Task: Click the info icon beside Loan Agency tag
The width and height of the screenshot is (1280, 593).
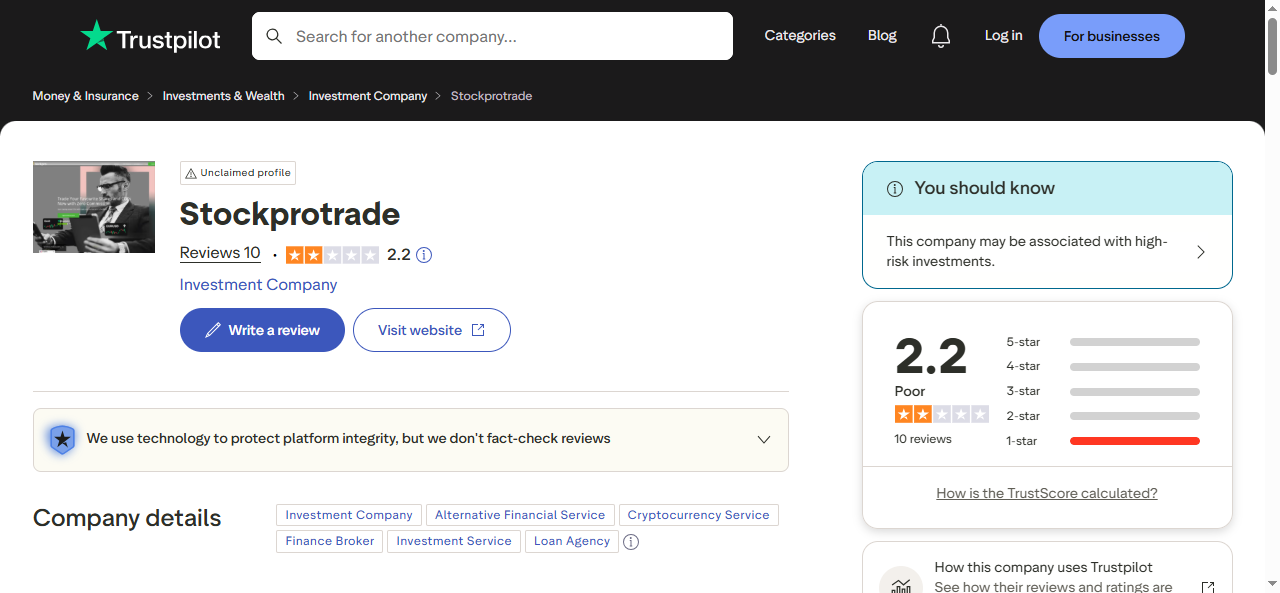Action: [x=631, y=541]
